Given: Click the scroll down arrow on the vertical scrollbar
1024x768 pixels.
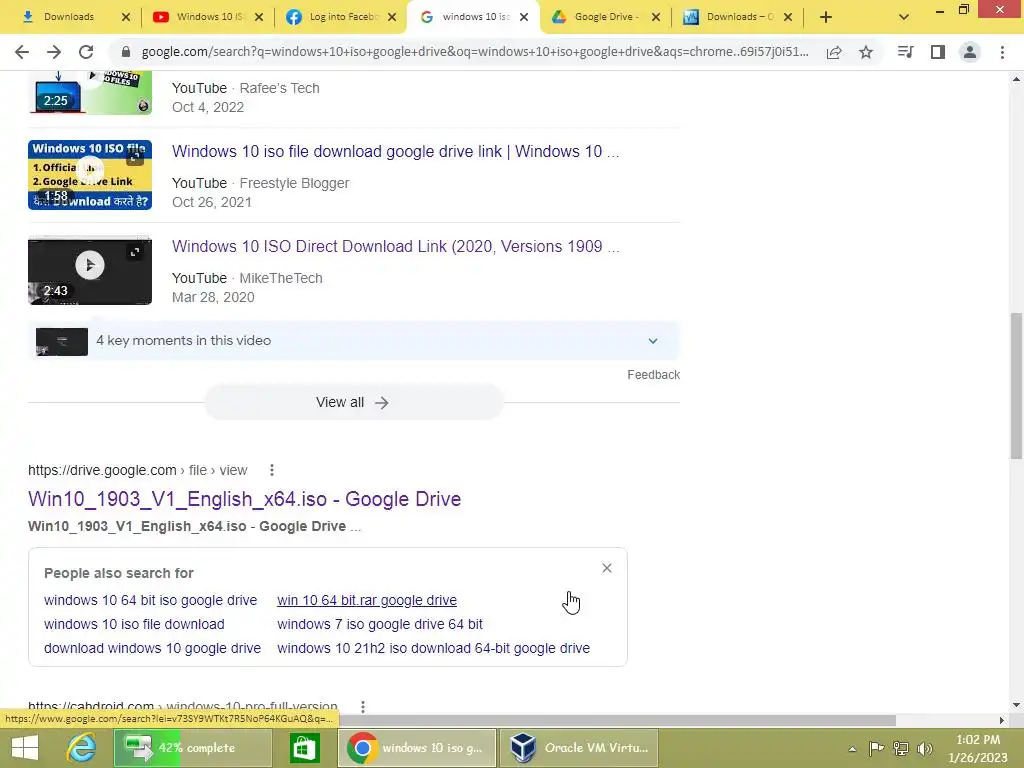Looking at the screenshot, I should (1016, 705).
